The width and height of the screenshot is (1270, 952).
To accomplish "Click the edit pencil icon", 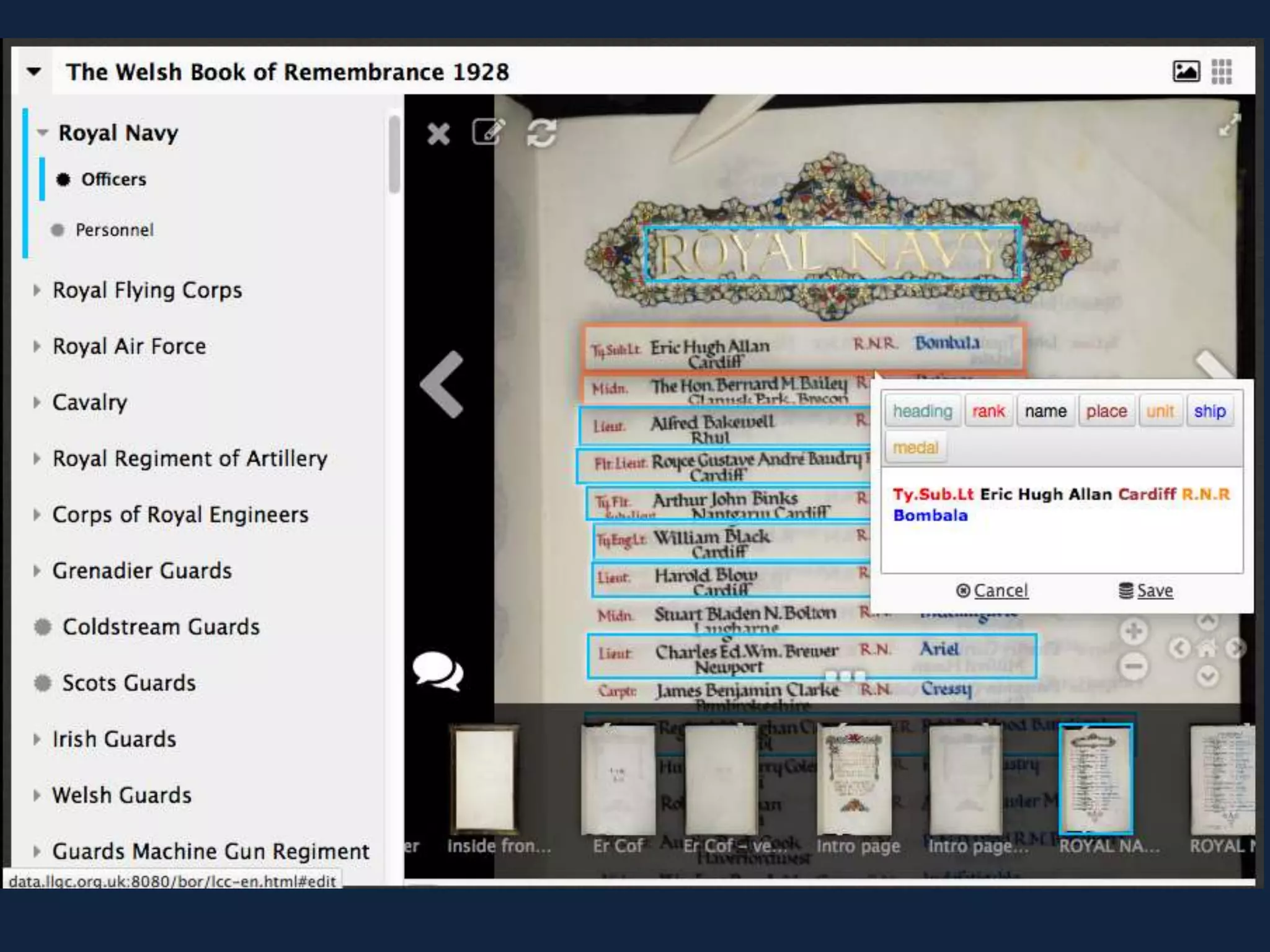I will [489, 131].
